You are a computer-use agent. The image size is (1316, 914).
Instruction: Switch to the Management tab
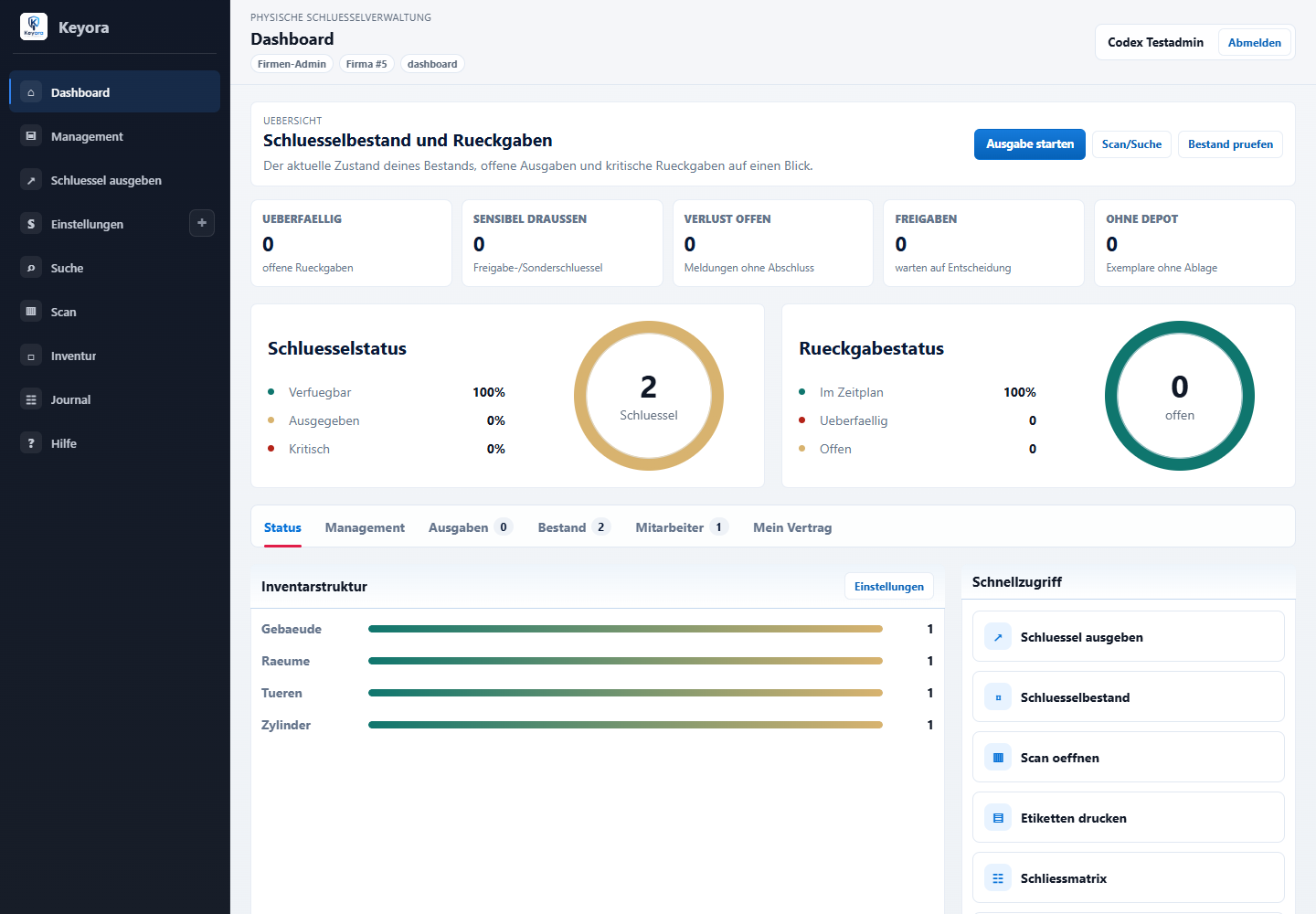(365, 527)
